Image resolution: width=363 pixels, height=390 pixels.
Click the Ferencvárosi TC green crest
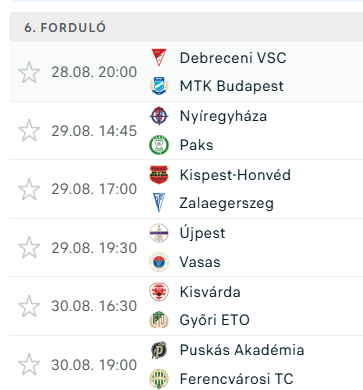[159, 379]
